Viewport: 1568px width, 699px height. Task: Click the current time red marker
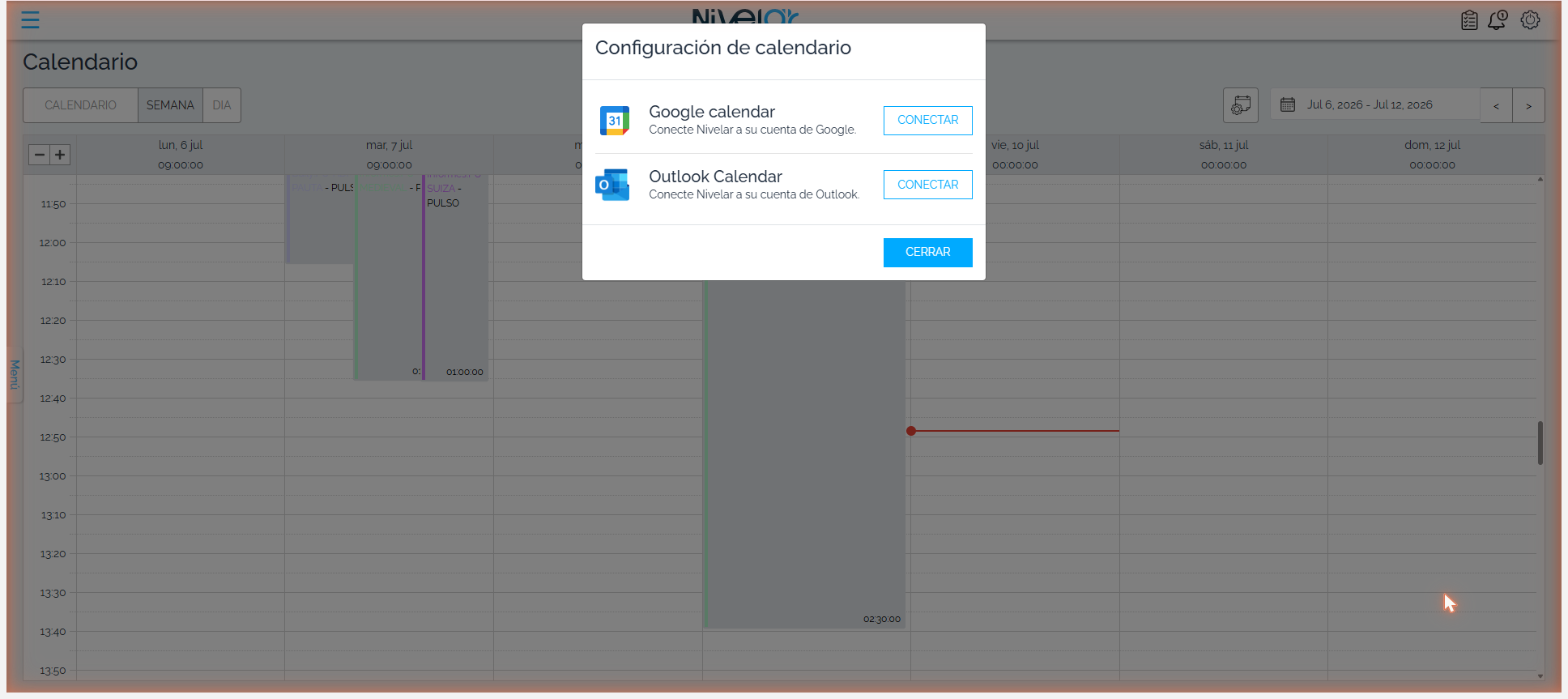911,431
